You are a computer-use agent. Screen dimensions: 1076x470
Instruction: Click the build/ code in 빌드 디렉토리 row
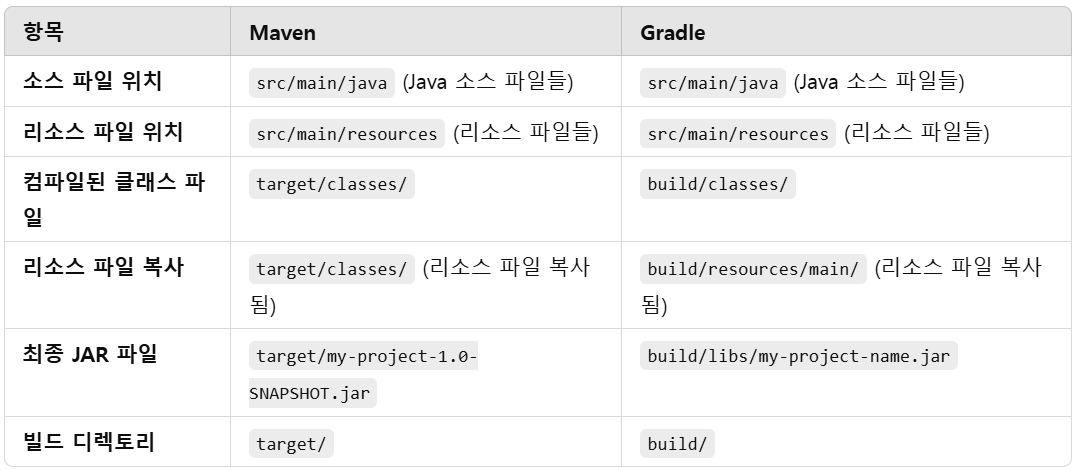pos(677,443)
